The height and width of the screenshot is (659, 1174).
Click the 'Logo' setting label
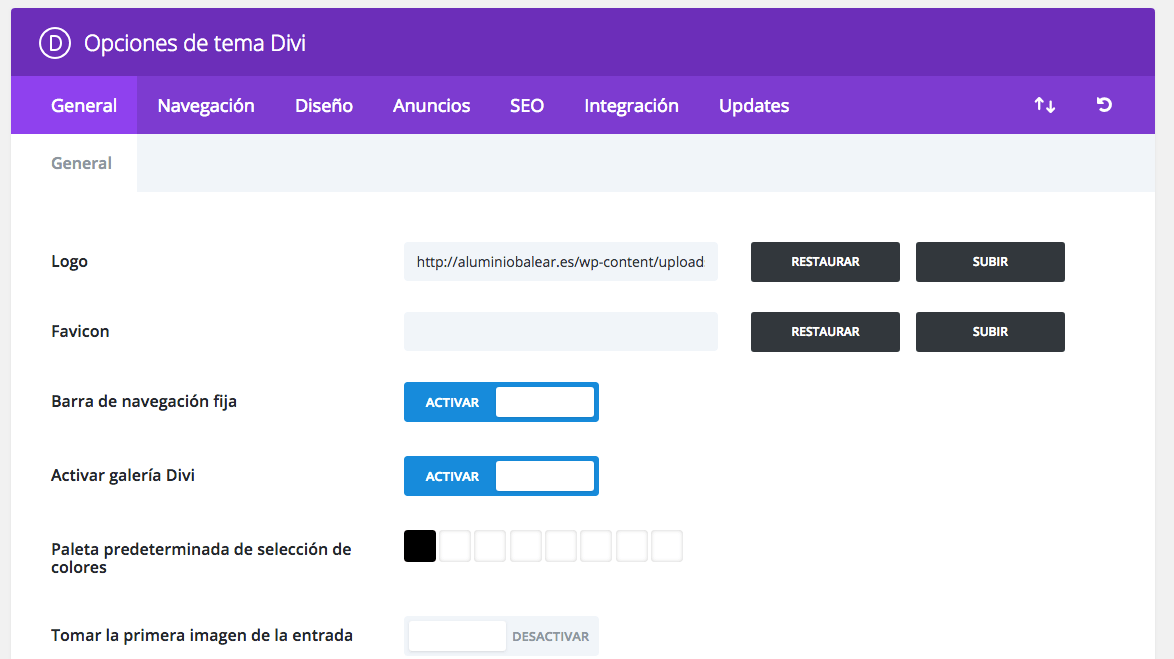click(70, 261)
